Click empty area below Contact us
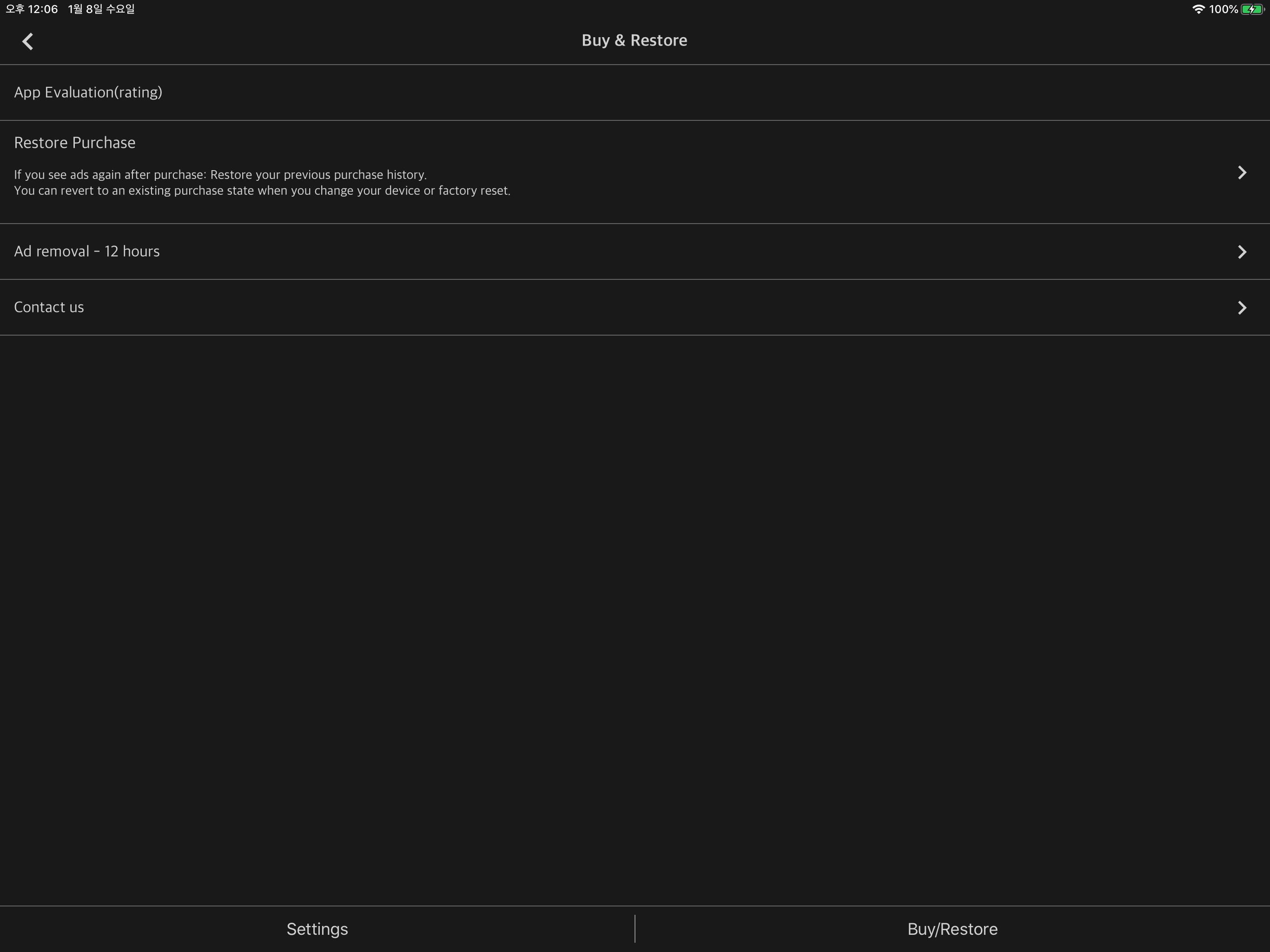This screenshot has height=952, width=1270. coord(635,574)
